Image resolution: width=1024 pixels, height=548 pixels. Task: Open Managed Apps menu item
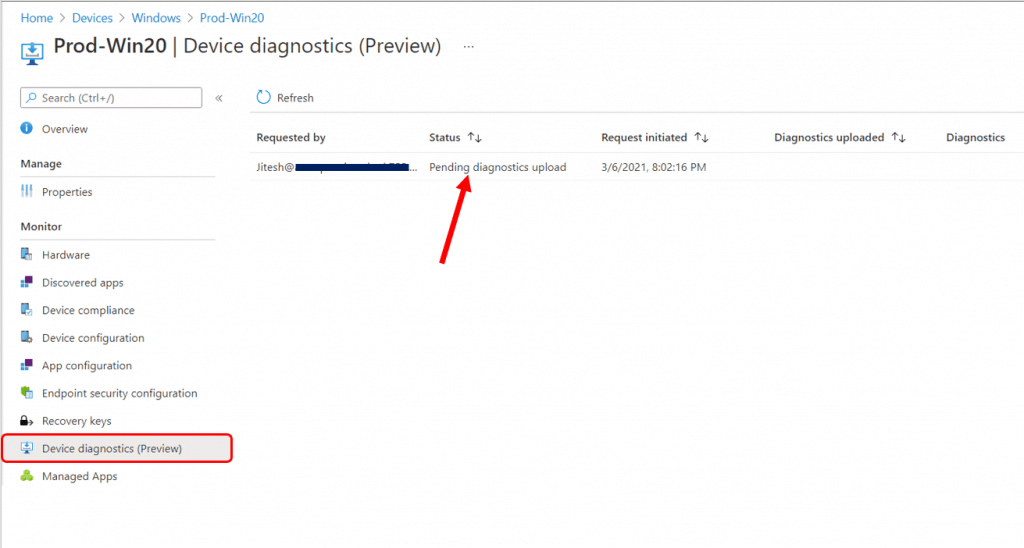point(80,476)
